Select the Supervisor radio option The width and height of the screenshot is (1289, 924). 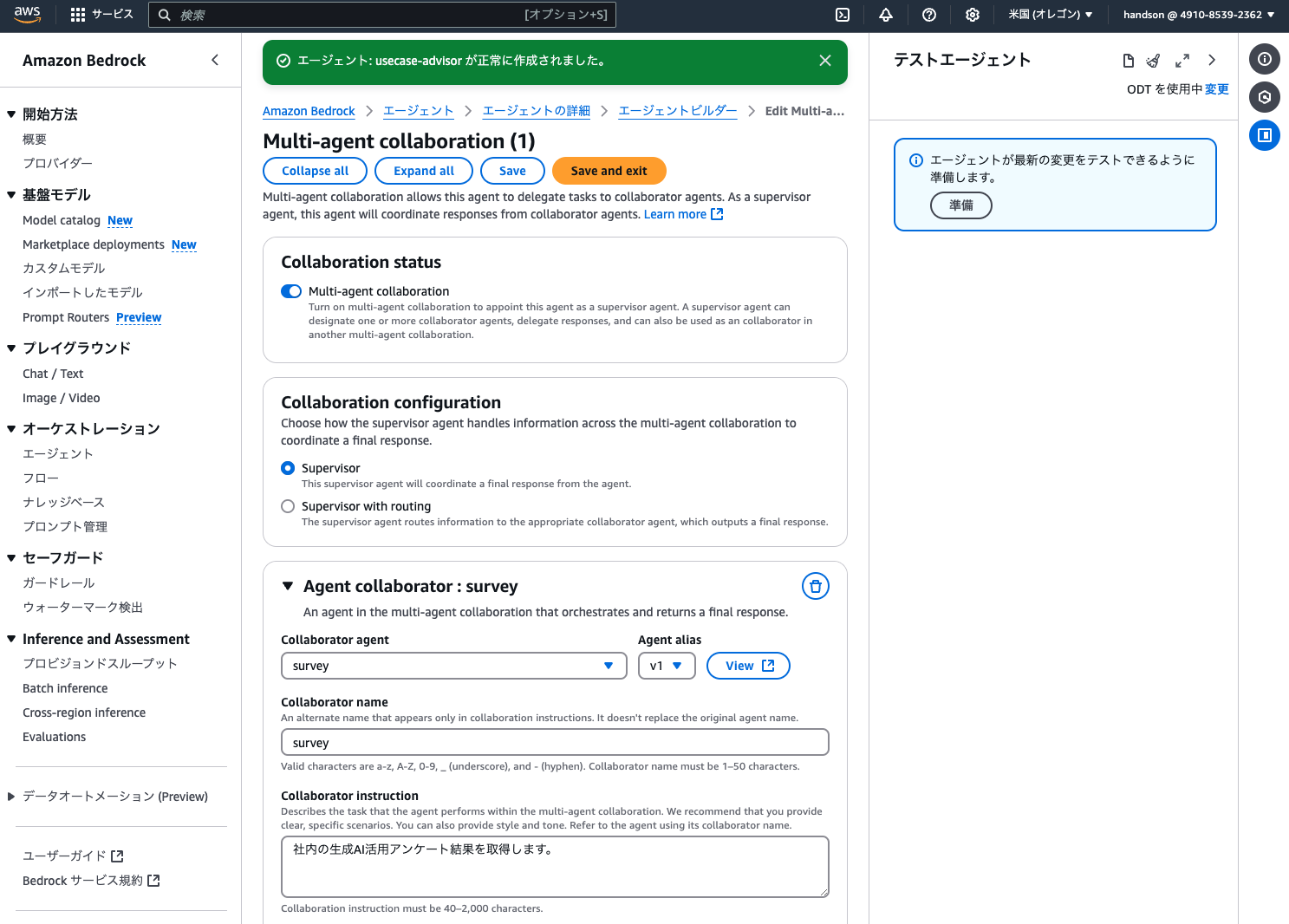tap(288, 468)
